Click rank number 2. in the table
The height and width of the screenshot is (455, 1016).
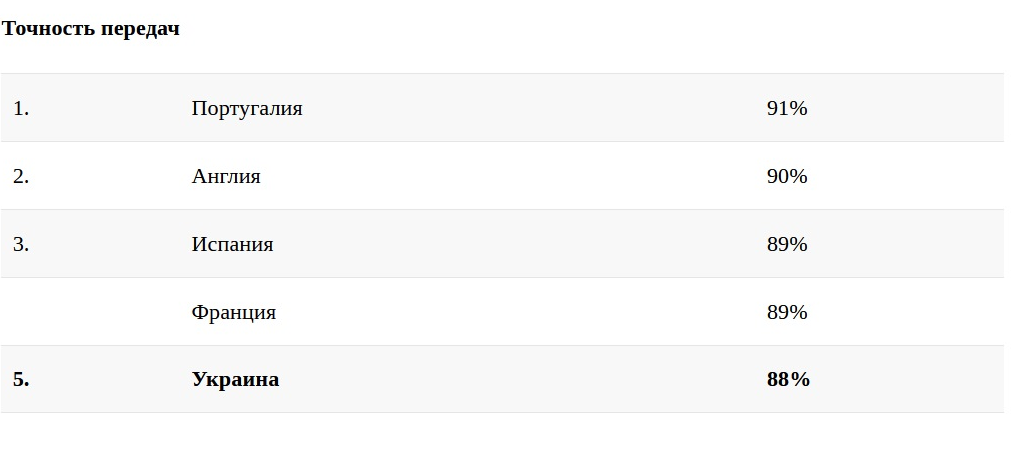21,176
